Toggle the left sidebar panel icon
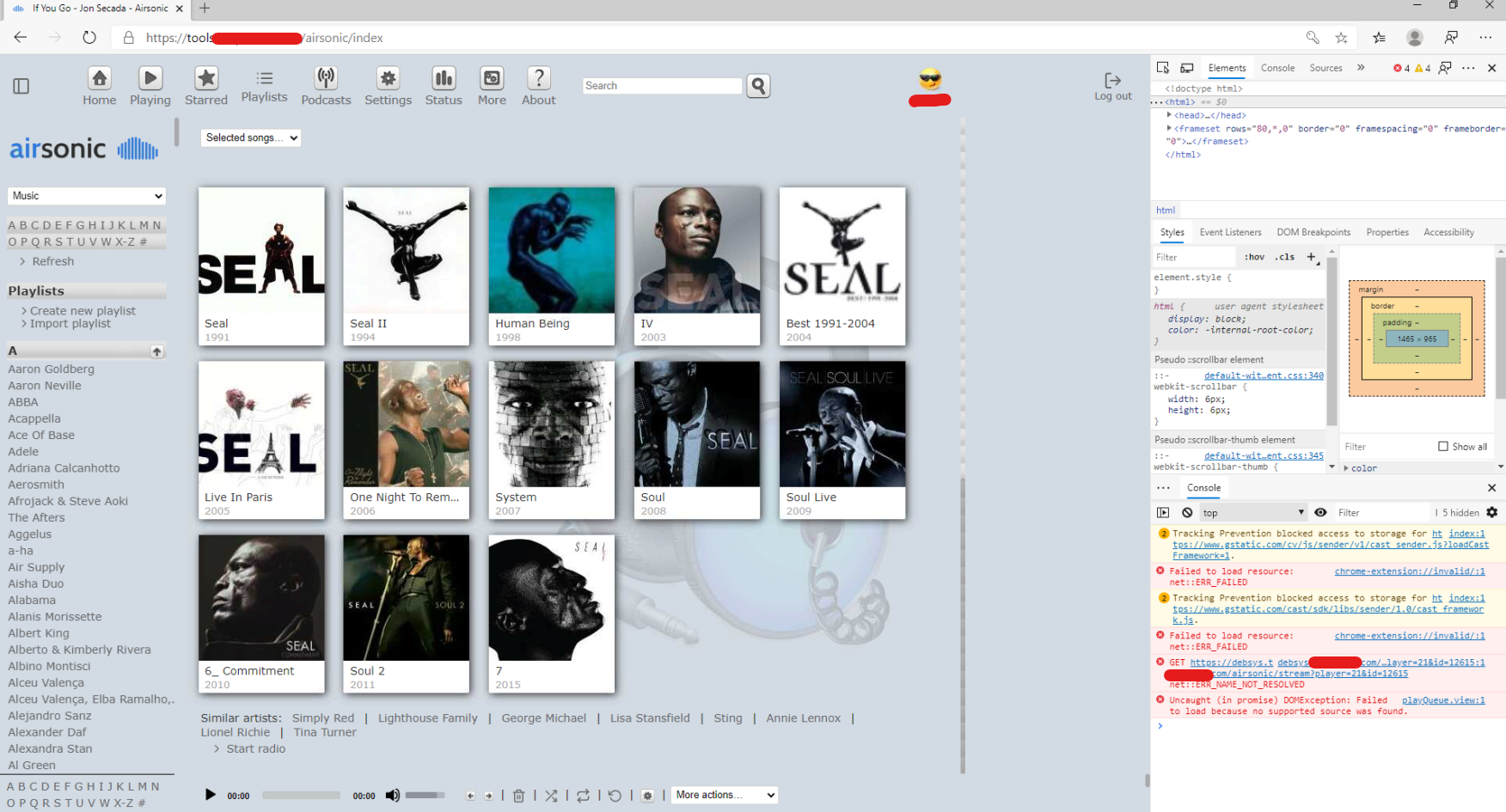1506x812 pixels. point(21,86)
